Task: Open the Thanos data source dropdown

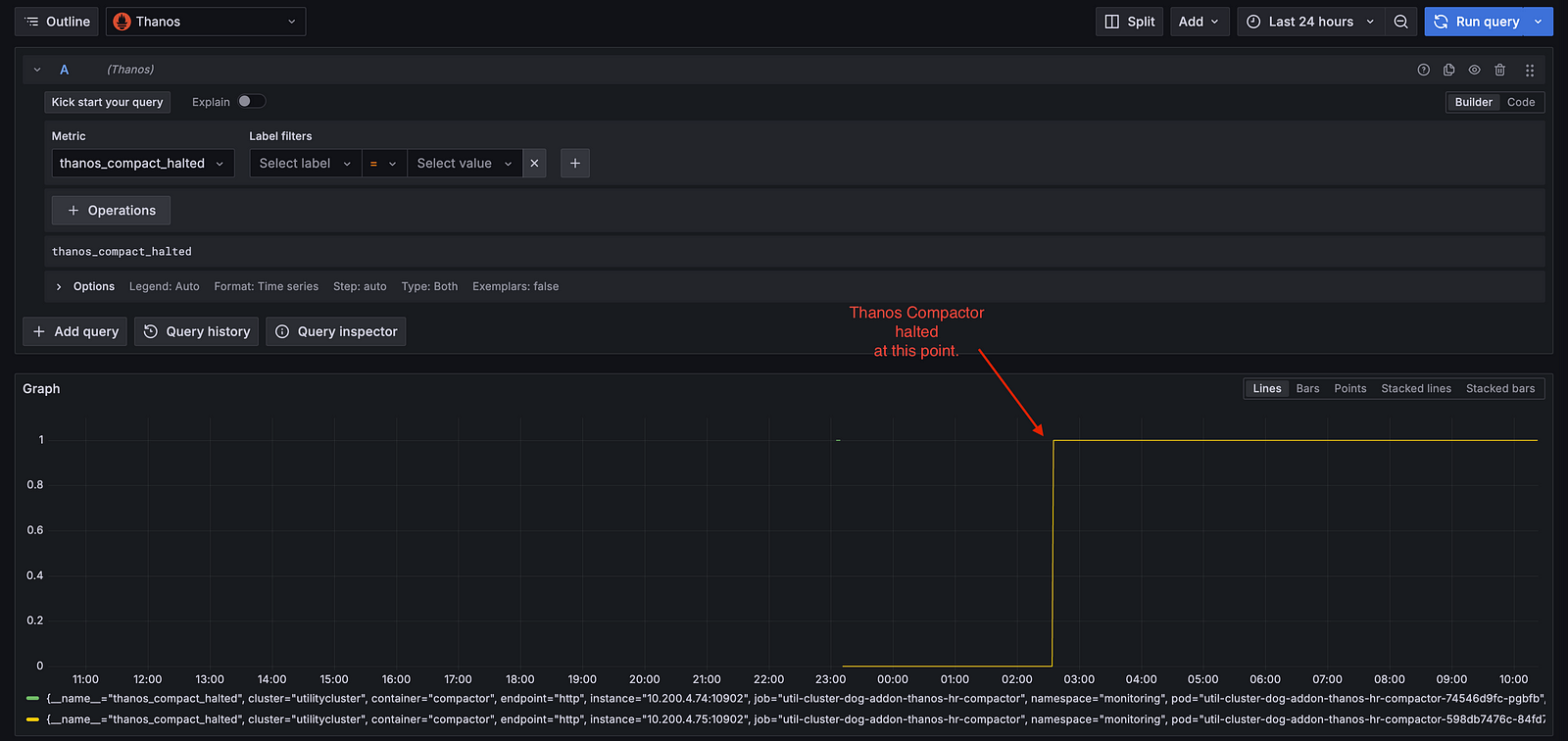Action: [206, 22]
